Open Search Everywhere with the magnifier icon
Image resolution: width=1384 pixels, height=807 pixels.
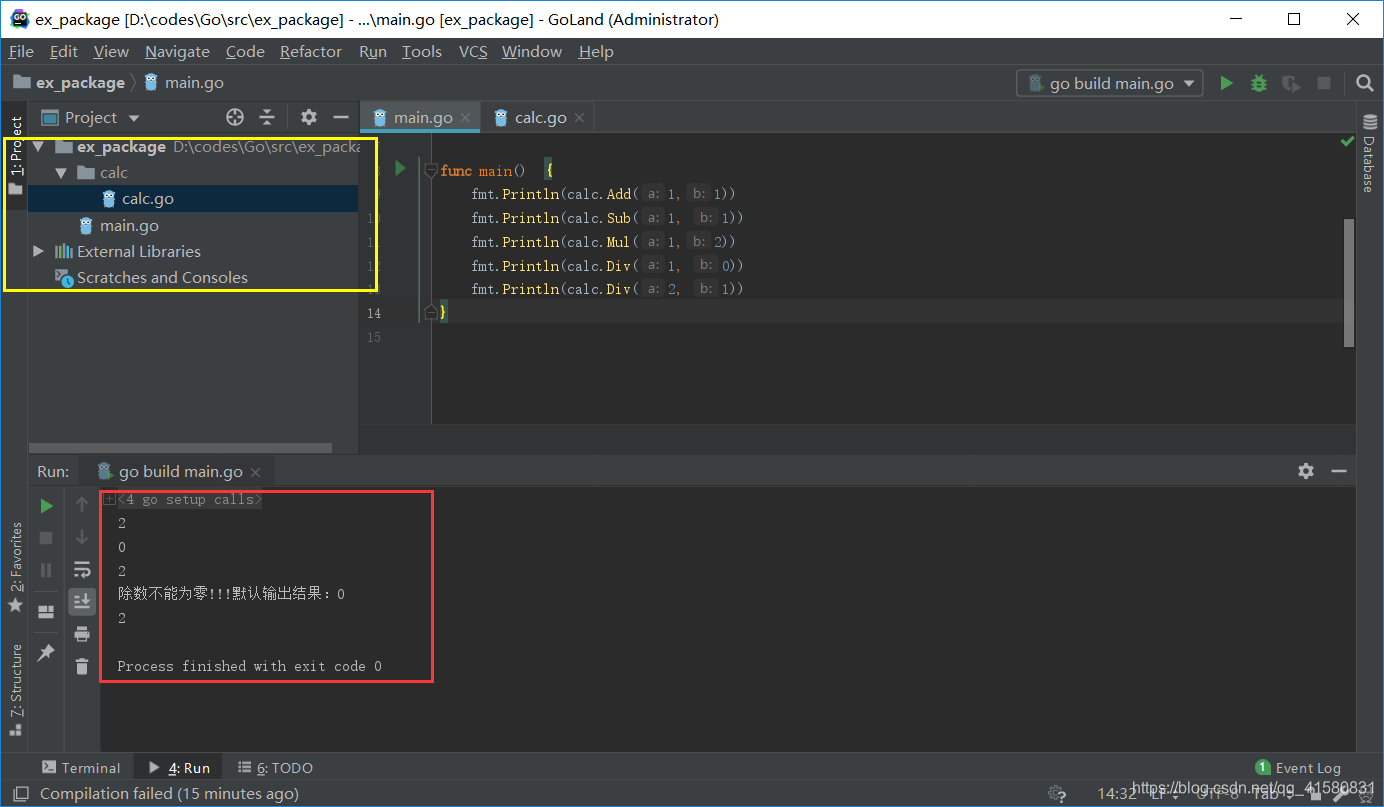click(1365, 84)
